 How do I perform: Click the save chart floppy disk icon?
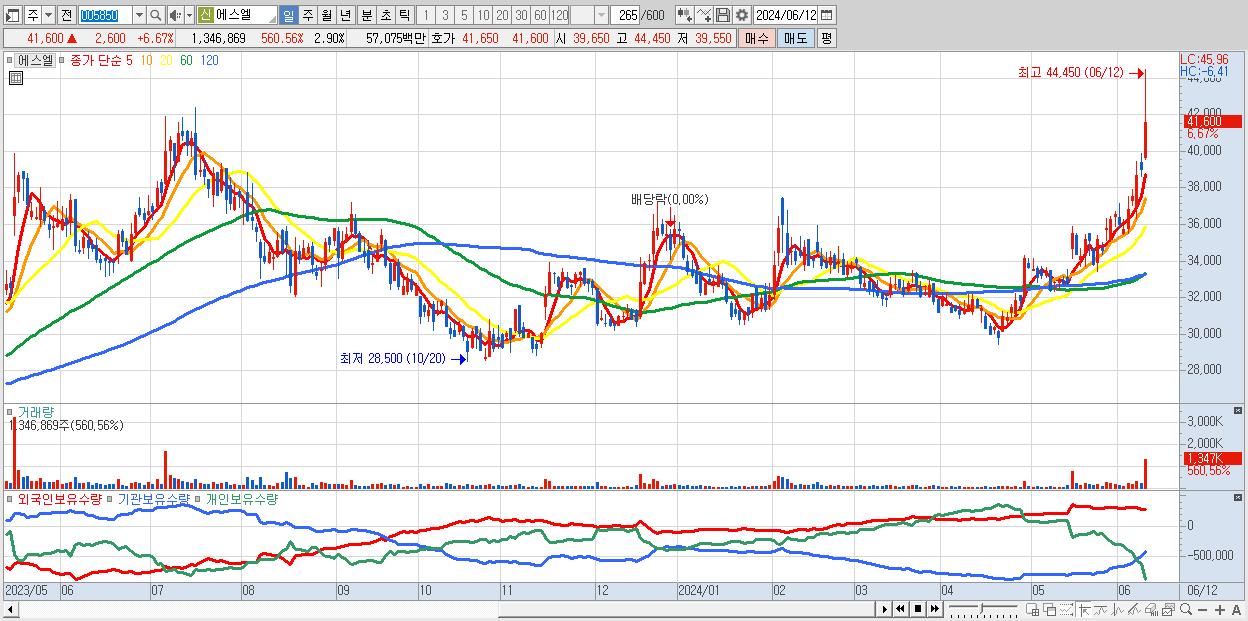(723, 15)
